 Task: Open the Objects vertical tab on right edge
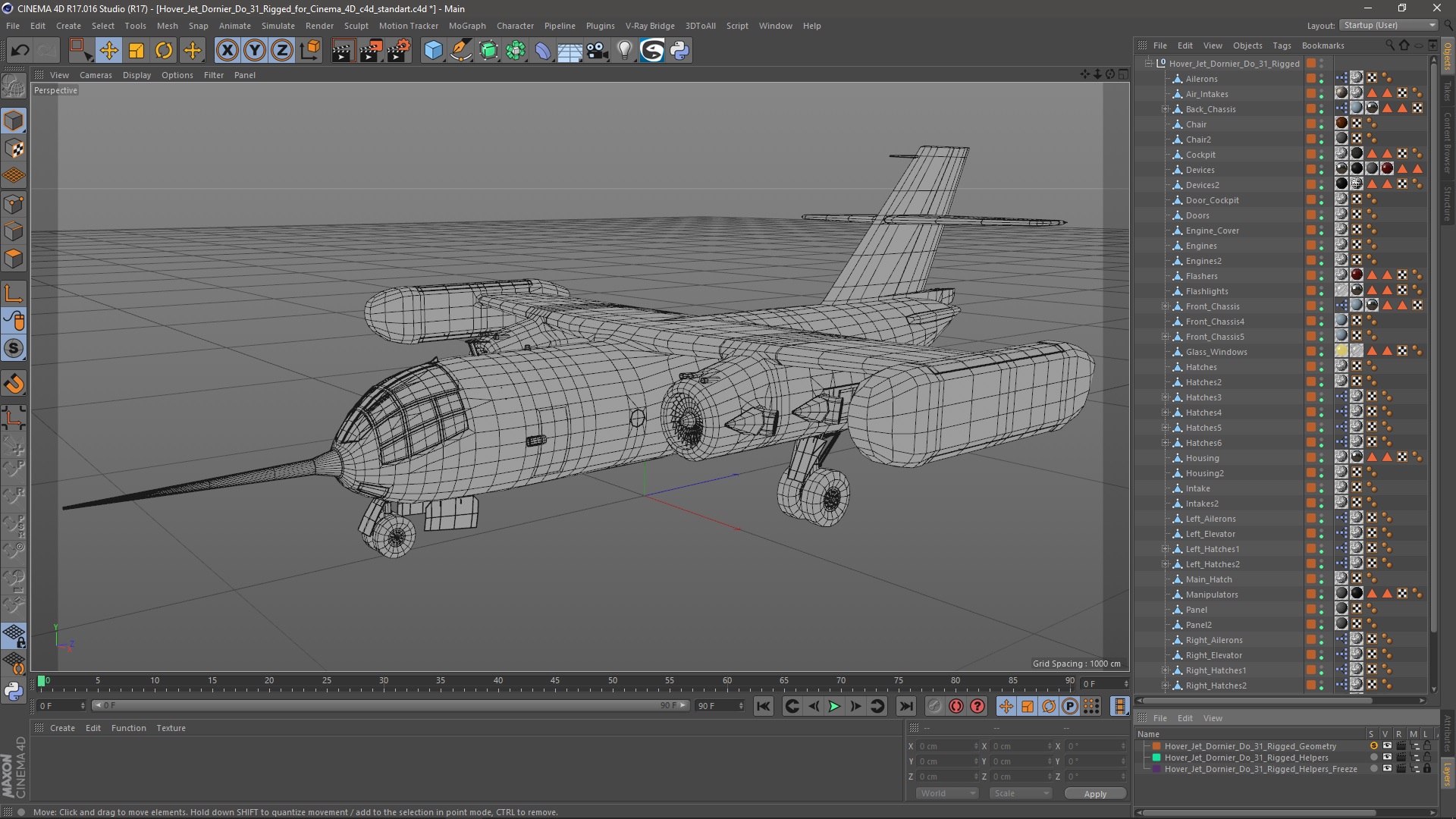tap(1448, 57)
